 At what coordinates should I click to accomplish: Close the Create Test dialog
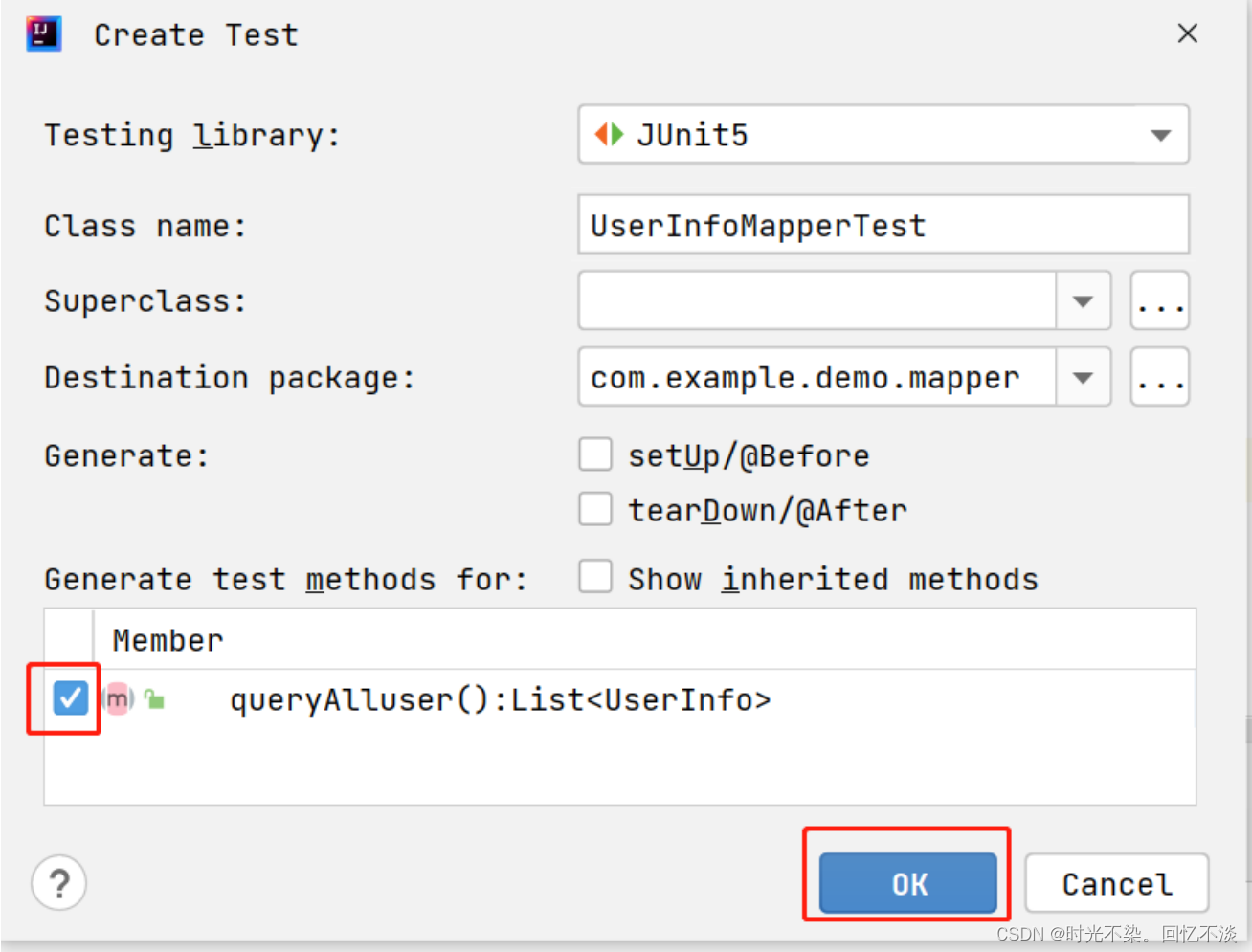pos(1187,33)
